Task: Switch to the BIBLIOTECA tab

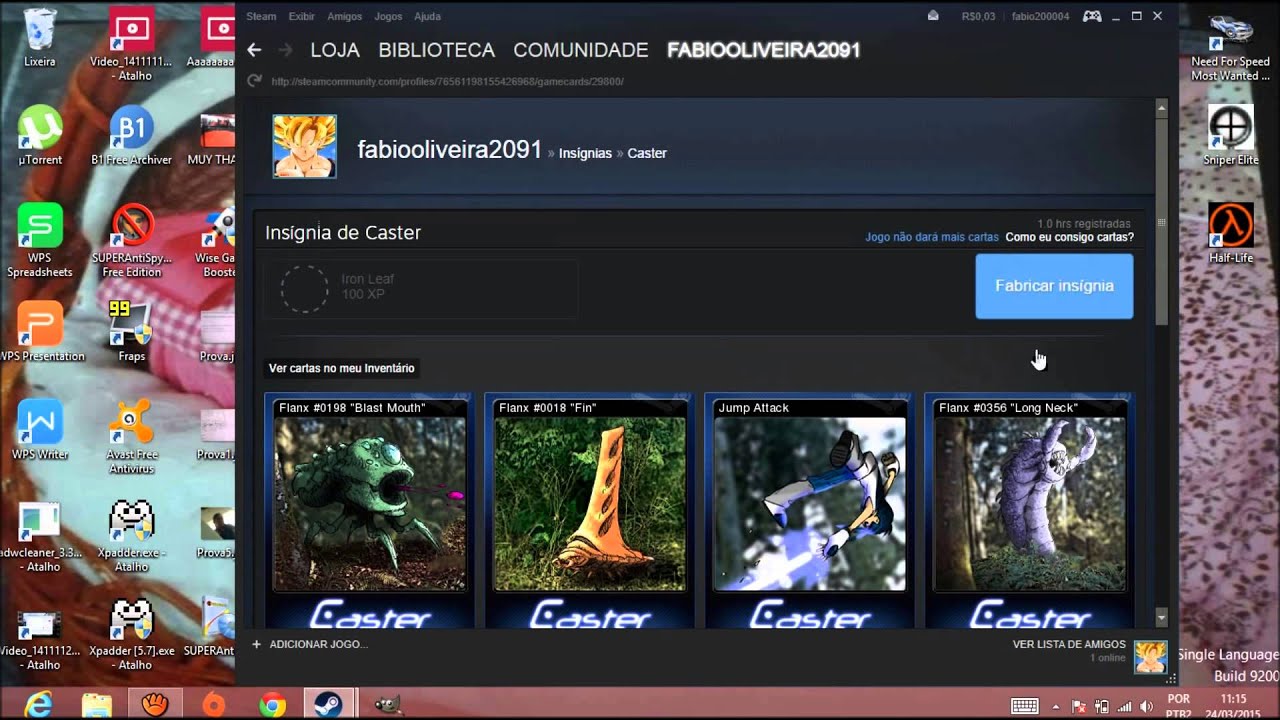Action: coord(436,50)
